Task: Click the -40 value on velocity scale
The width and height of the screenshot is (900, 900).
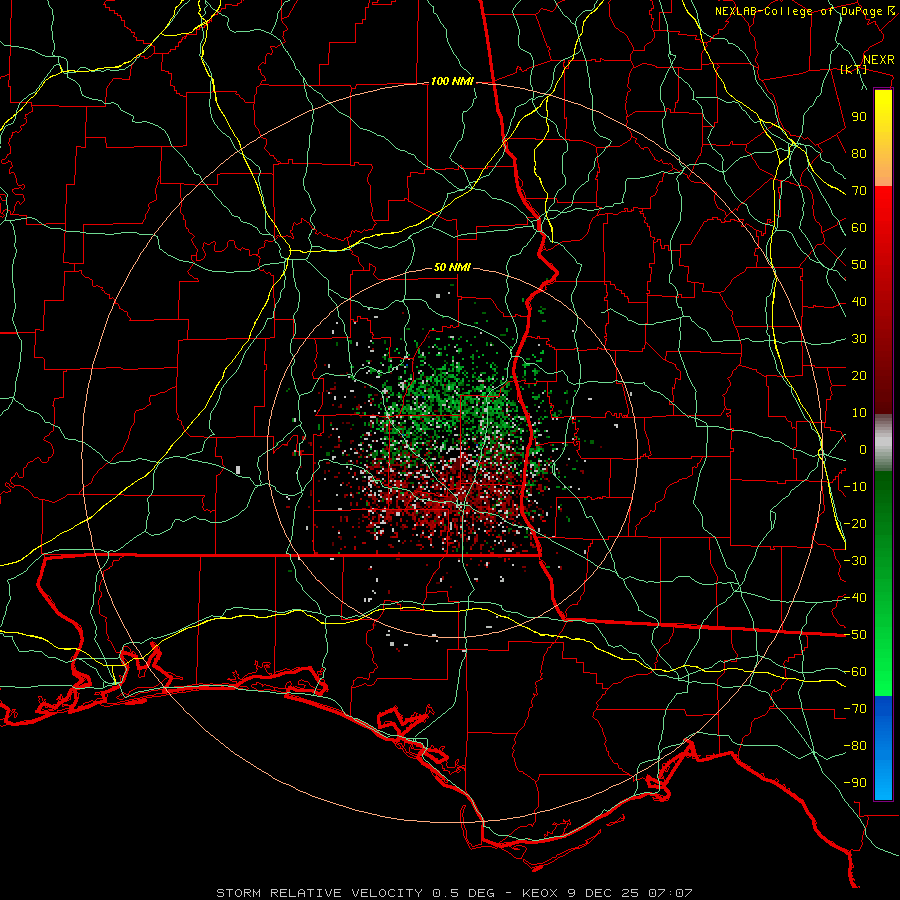Action: (855, 598)
